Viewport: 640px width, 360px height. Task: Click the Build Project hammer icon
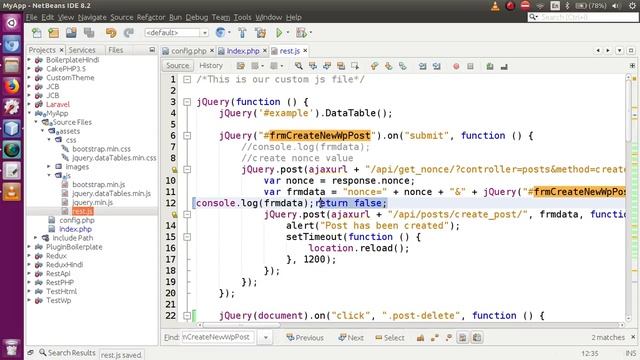coord(242,33)
